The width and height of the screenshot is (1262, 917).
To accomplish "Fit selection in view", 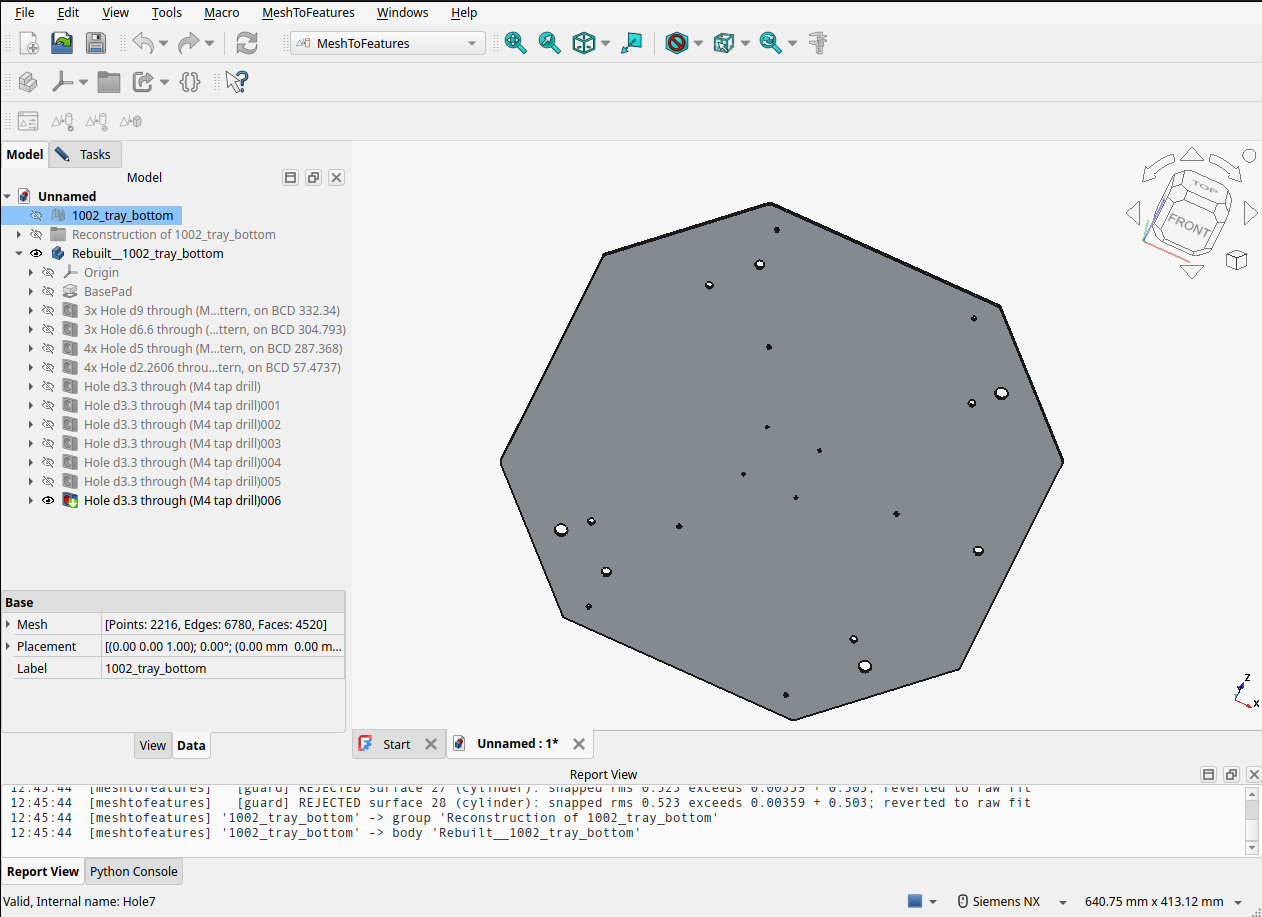I will (x=550, y=43).
